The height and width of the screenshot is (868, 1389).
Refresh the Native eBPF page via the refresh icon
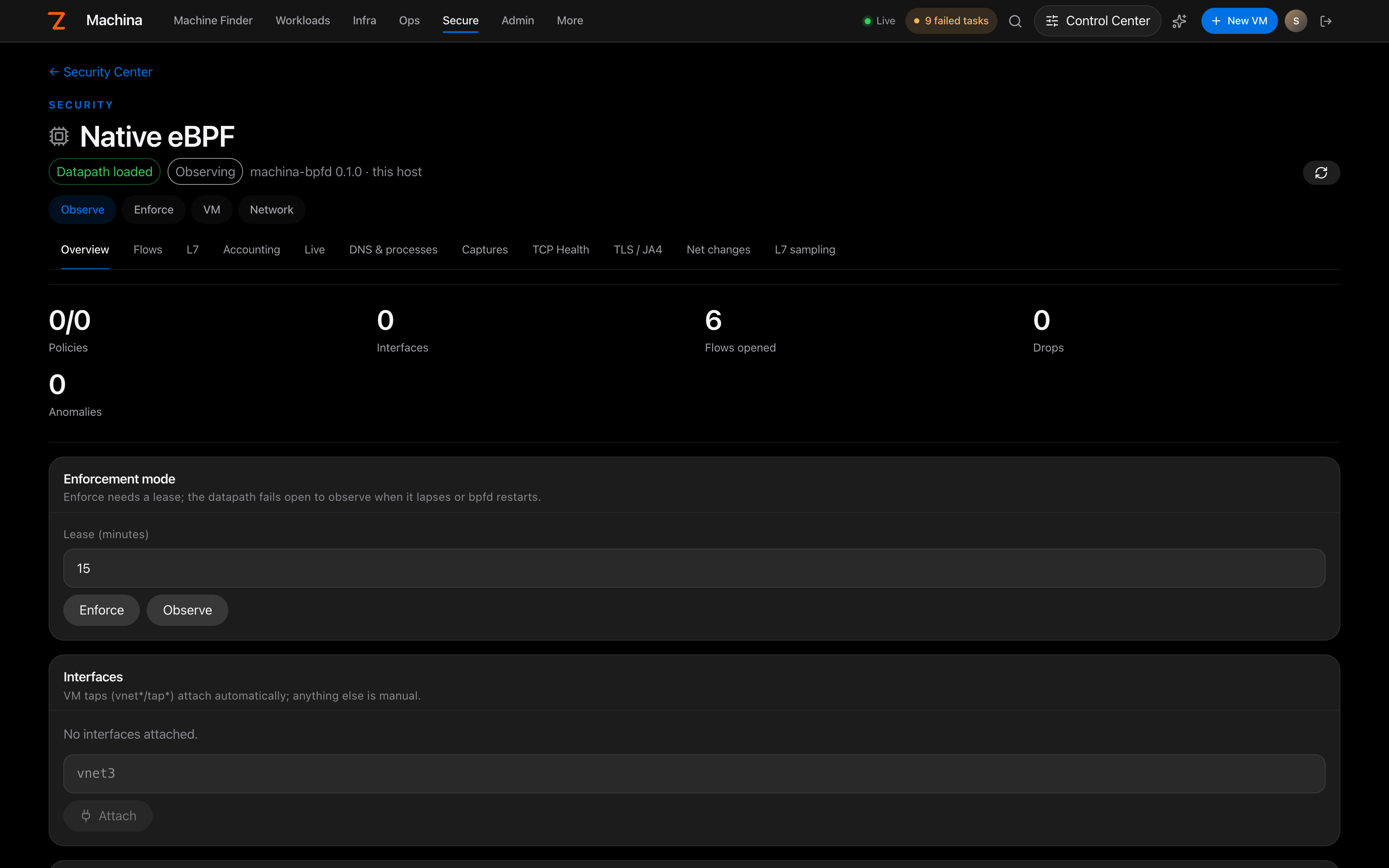click(x=1321, y=173)
